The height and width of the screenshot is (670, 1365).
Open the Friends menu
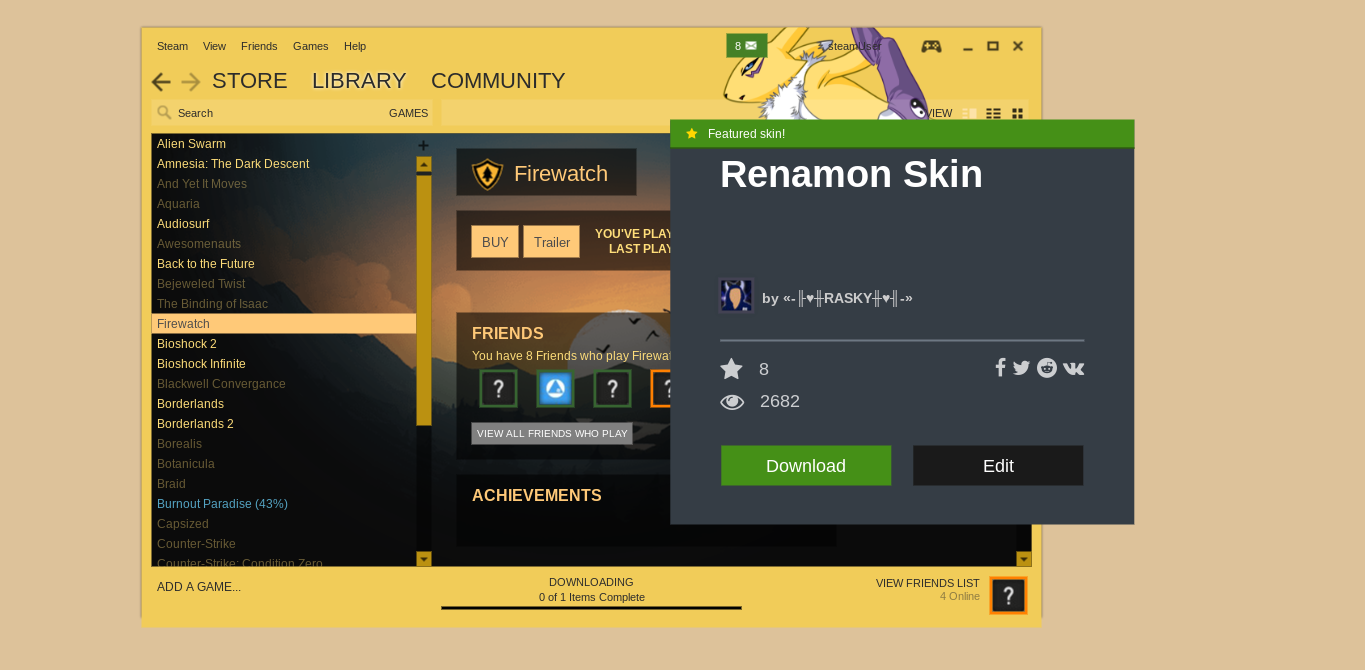[259, 46]
